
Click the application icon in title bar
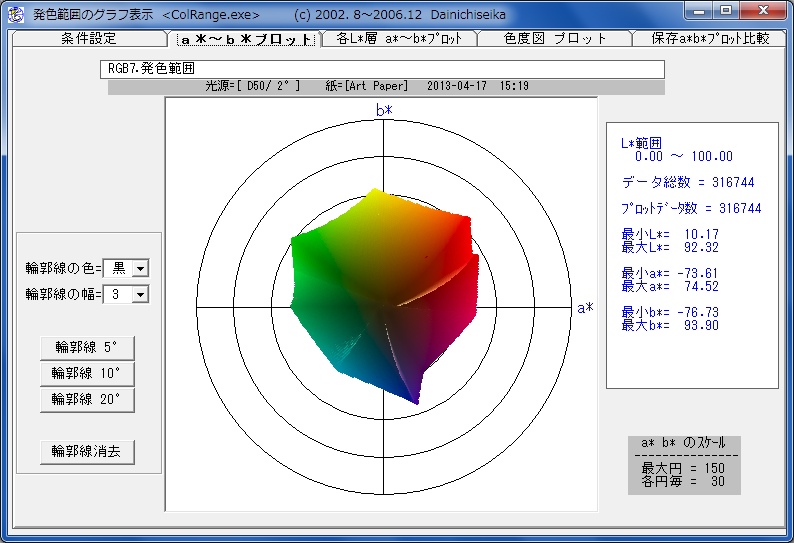click(16, 14)
